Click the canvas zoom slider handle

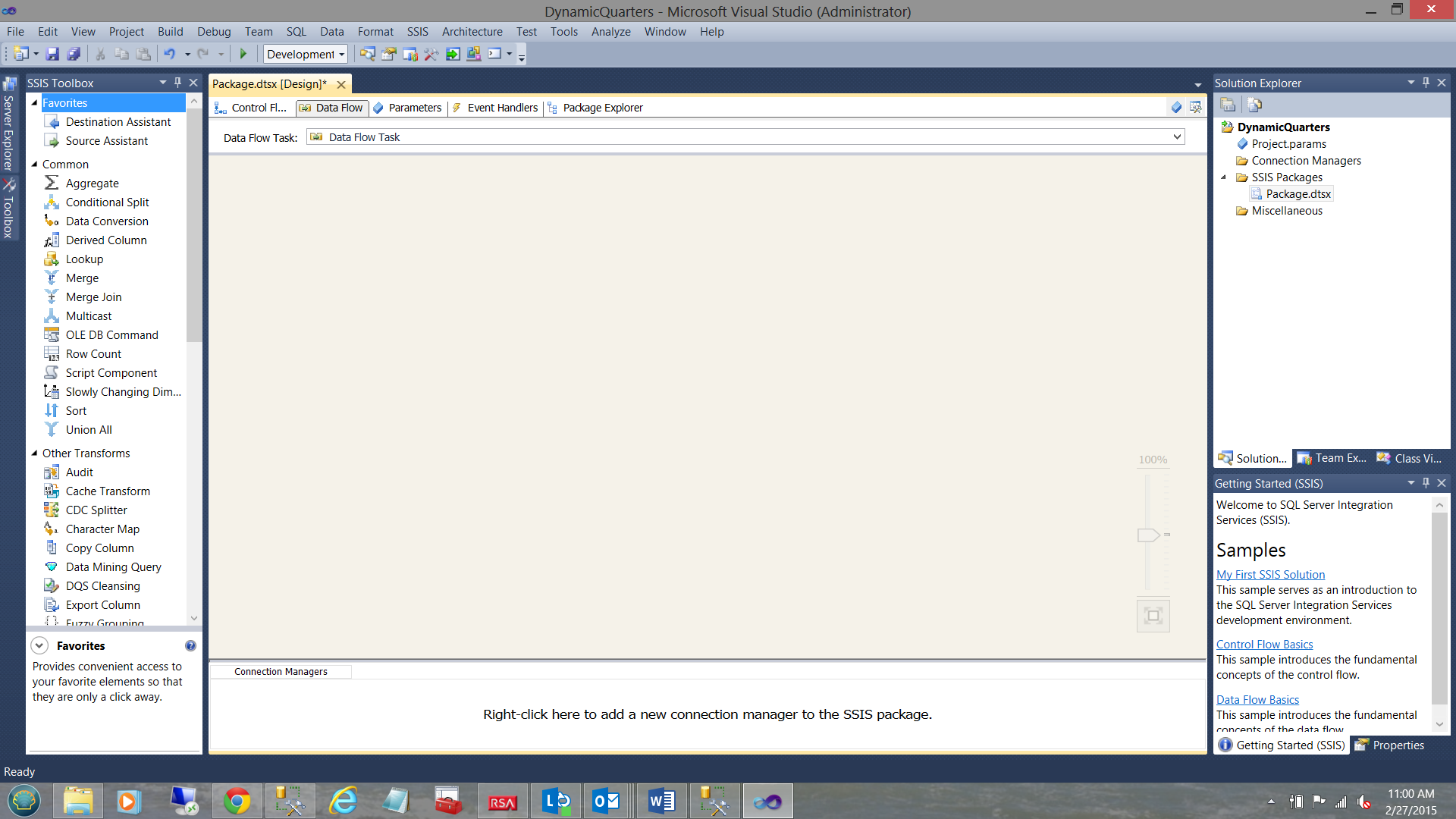(x=1148, y=535)
